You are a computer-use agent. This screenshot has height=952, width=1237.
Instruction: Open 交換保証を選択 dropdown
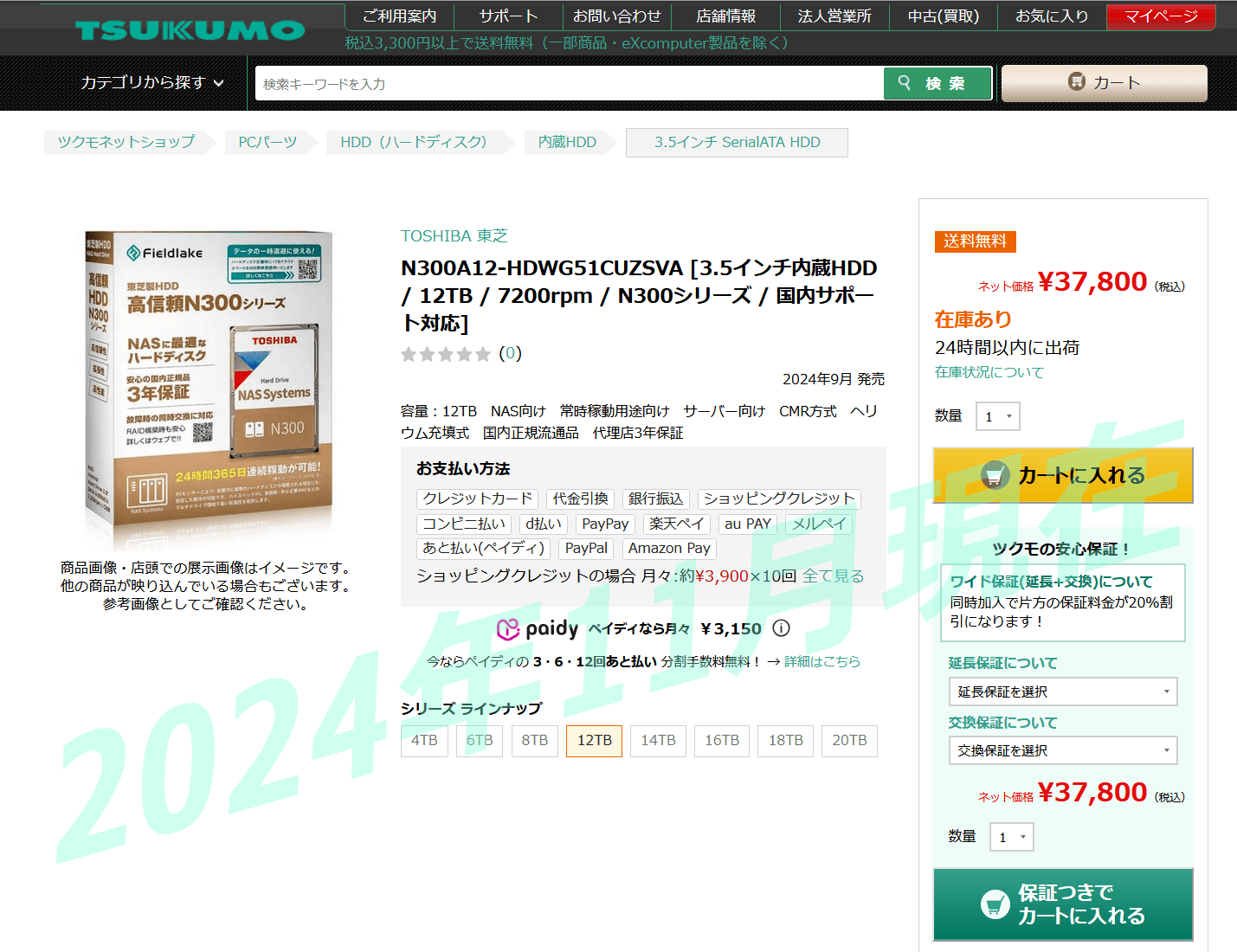click(1063, 750)
